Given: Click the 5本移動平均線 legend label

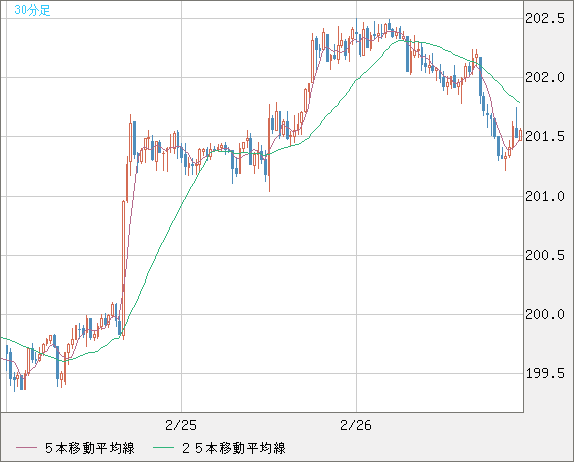Looking at the screenshot, I should (90, 448).
